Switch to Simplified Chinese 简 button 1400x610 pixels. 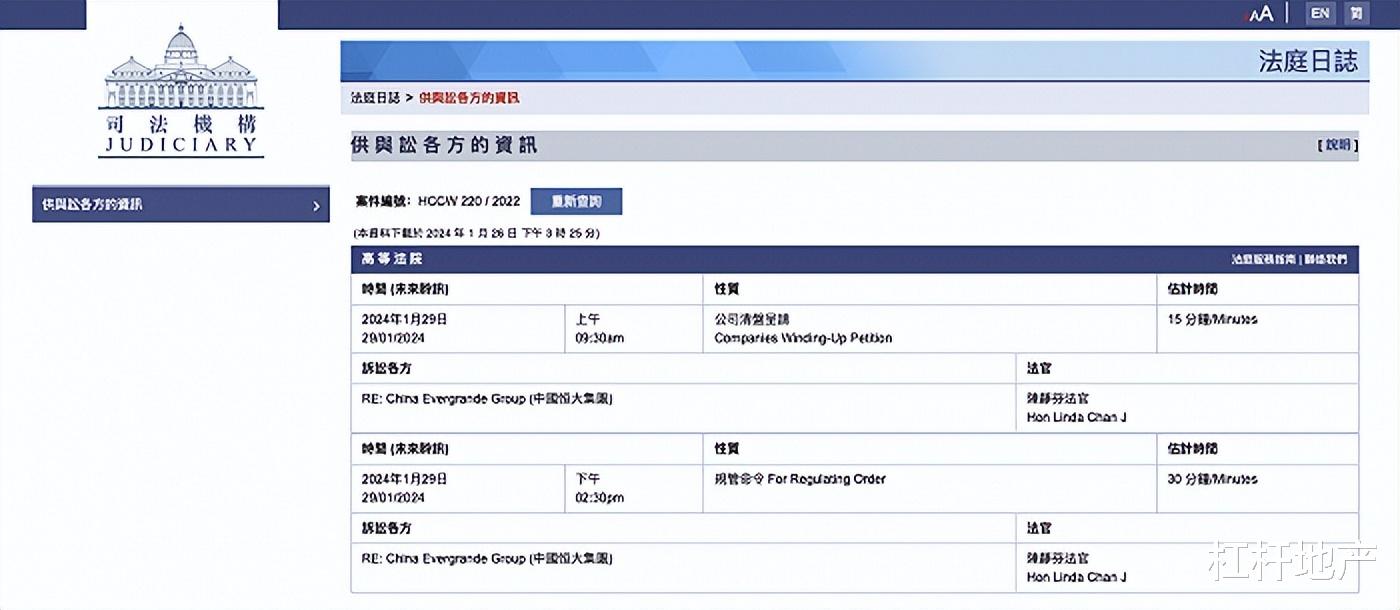(1356, 13)
